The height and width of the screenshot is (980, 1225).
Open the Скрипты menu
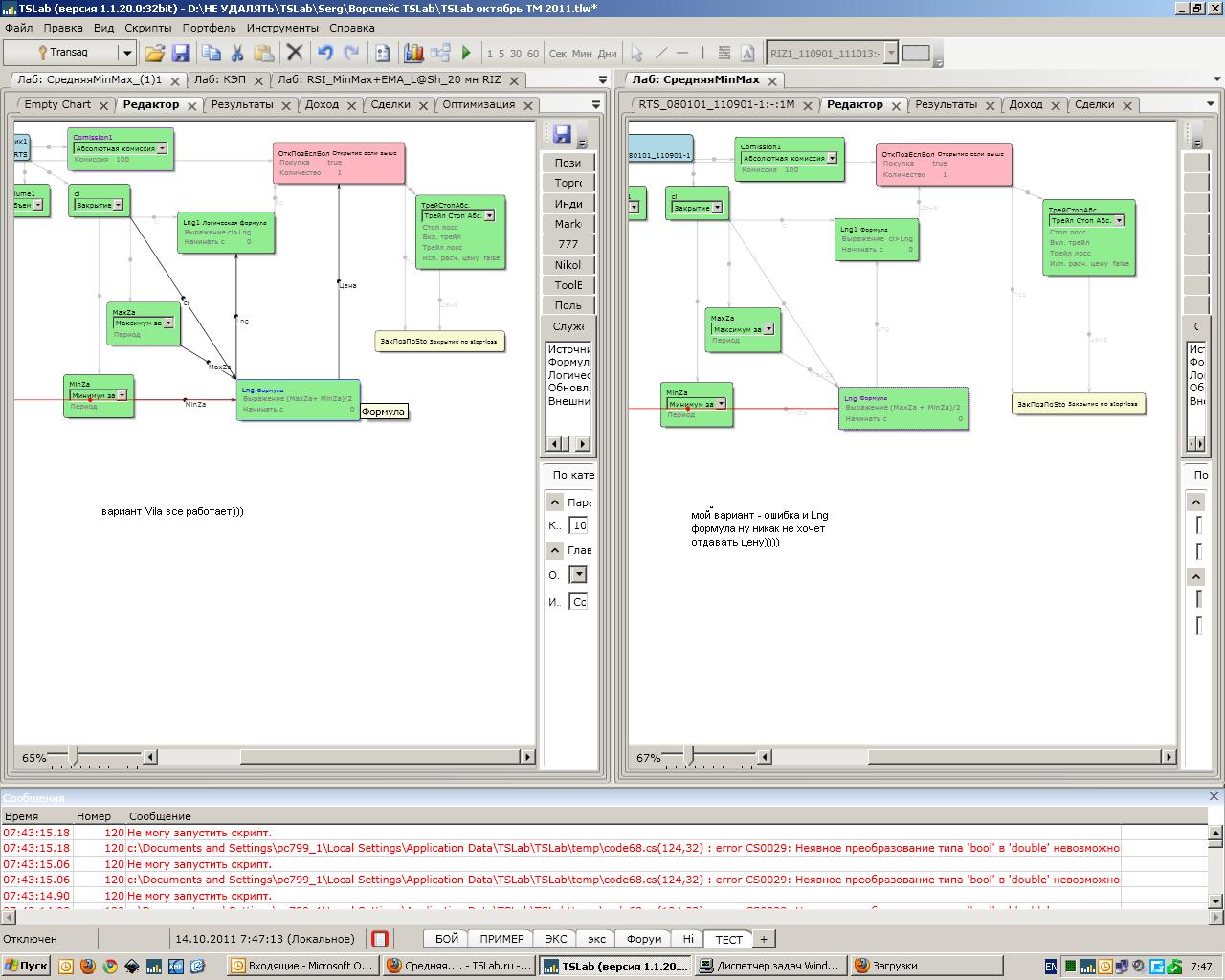coord(147,28)
